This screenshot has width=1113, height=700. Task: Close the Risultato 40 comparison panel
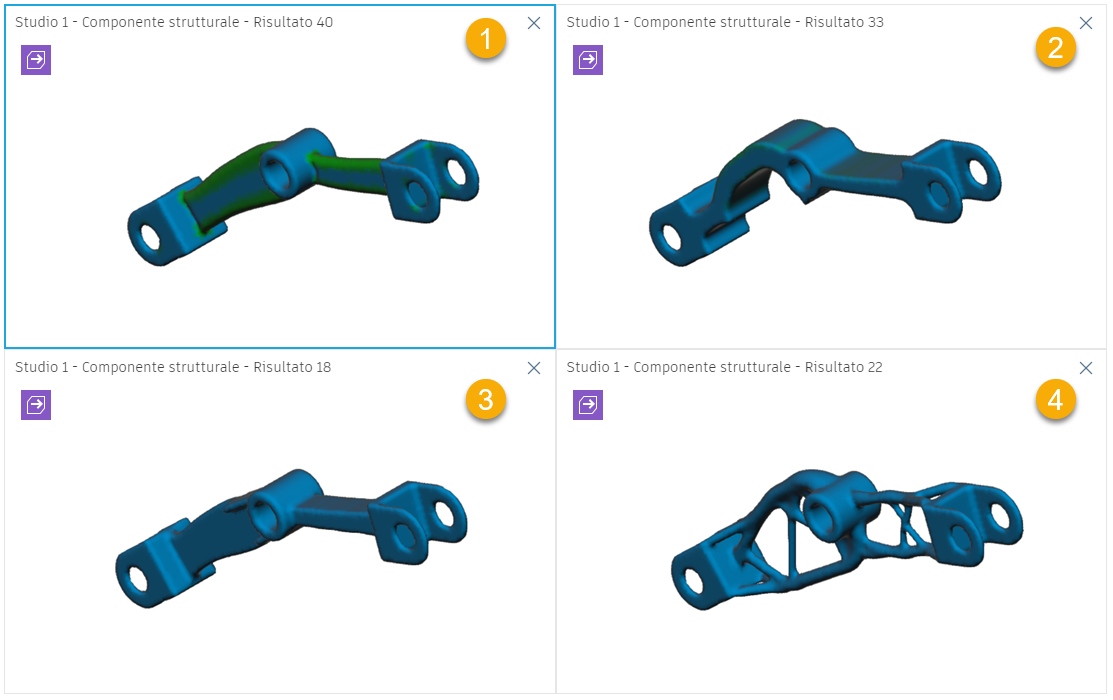click(x=534, y=23)
